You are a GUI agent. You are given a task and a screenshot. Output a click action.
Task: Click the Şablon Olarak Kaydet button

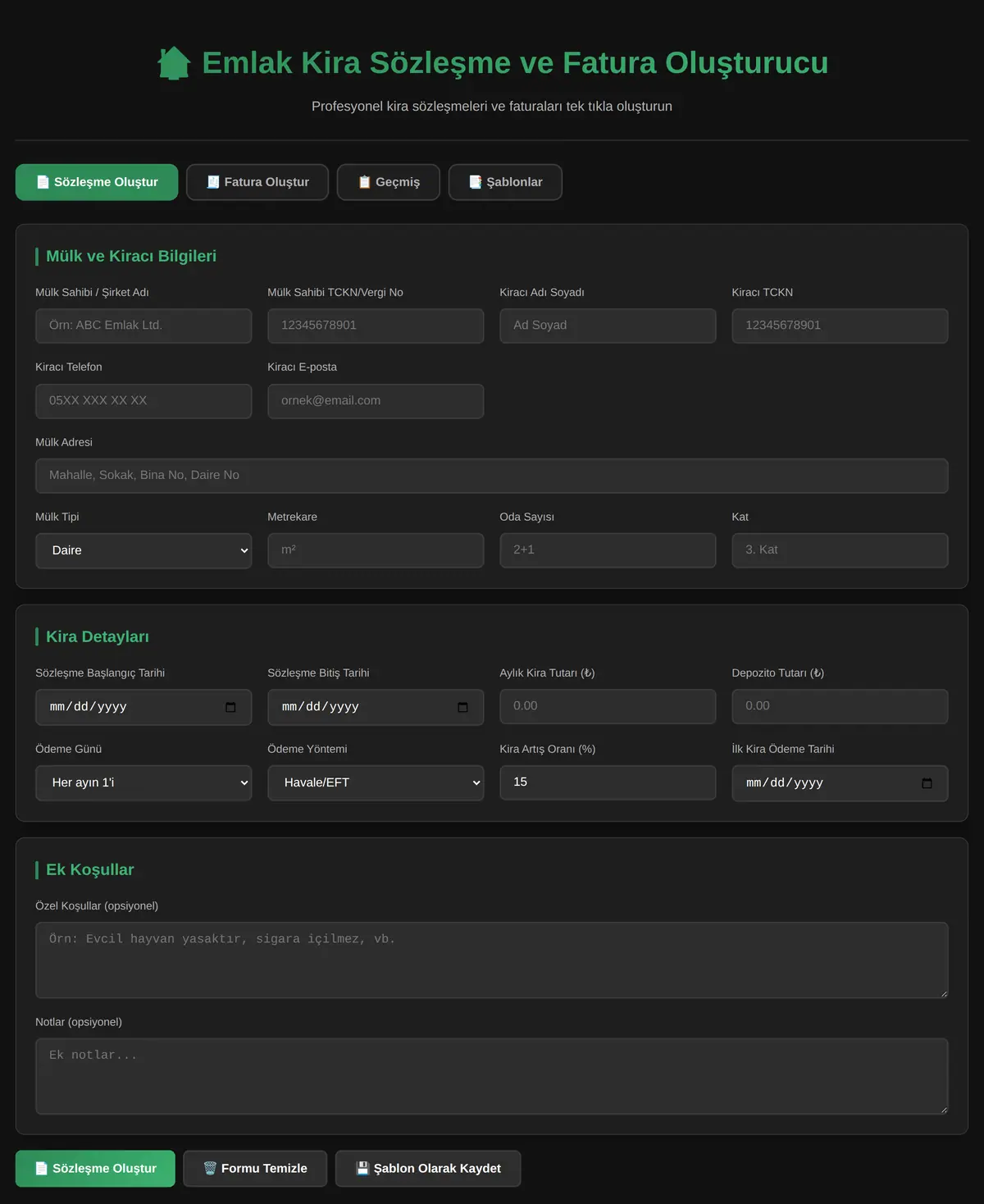coord(428,1168)
